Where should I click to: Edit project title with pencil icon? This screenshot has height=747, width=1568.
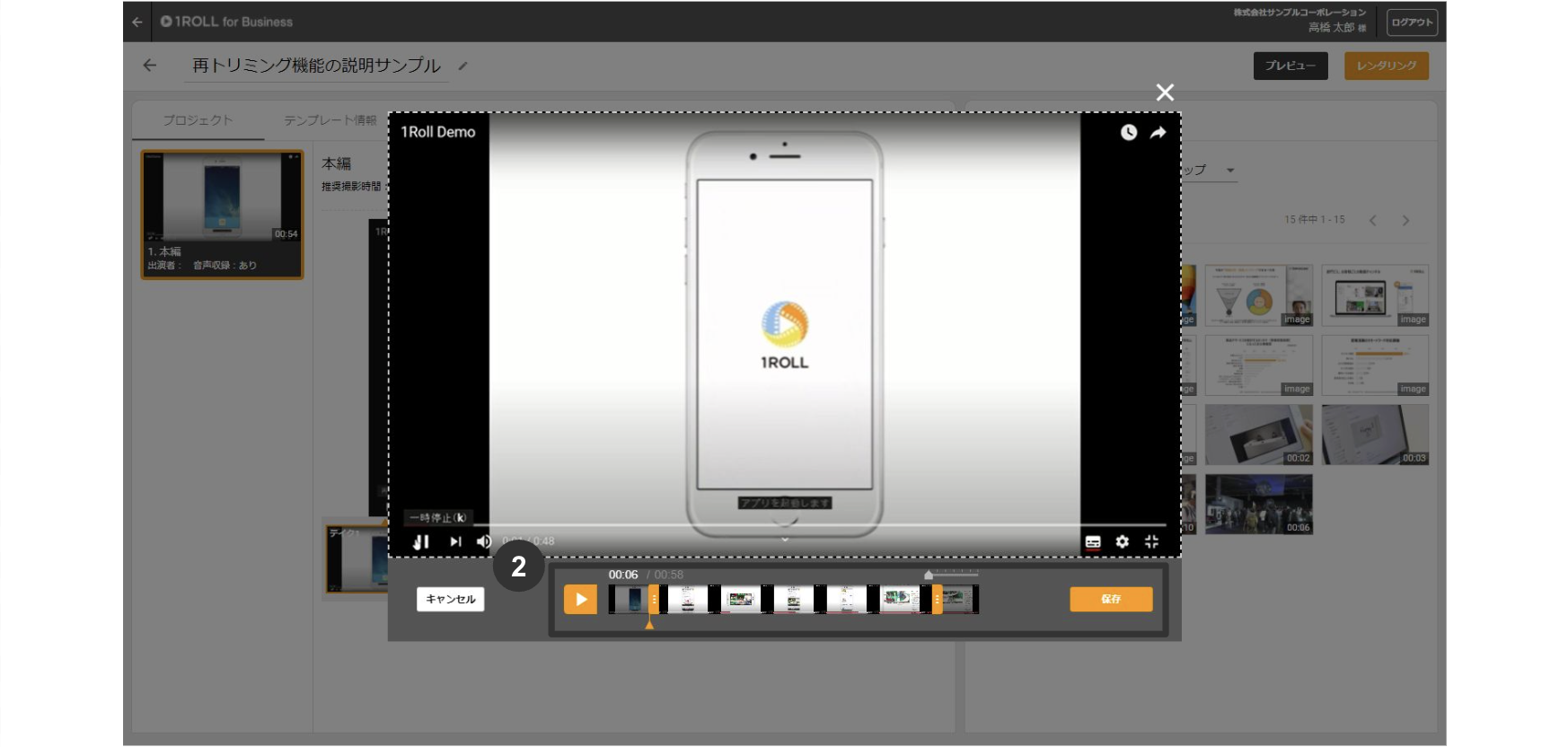[x=462, y=66]
